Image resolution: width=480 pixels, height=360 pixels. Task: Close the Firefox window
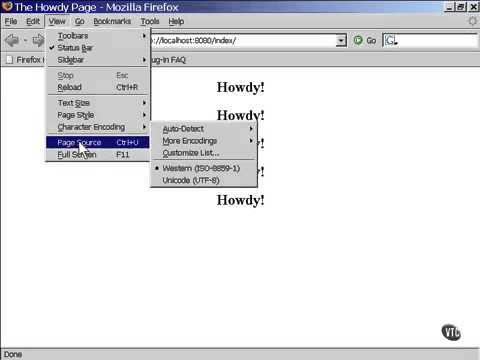click(x=473, y=7)
